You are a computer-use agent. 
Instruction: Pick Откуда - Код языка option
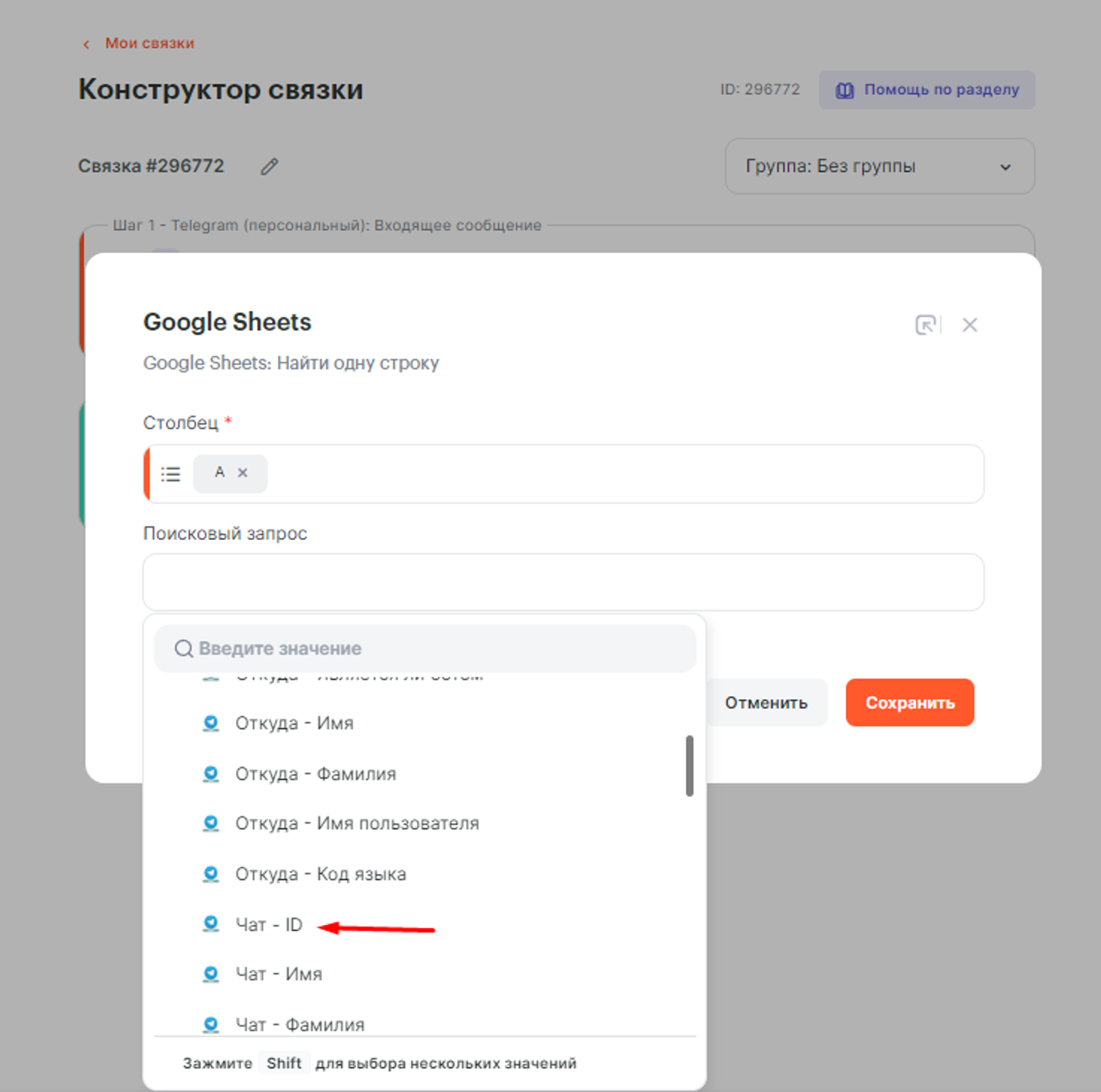(x=321, y=874)
